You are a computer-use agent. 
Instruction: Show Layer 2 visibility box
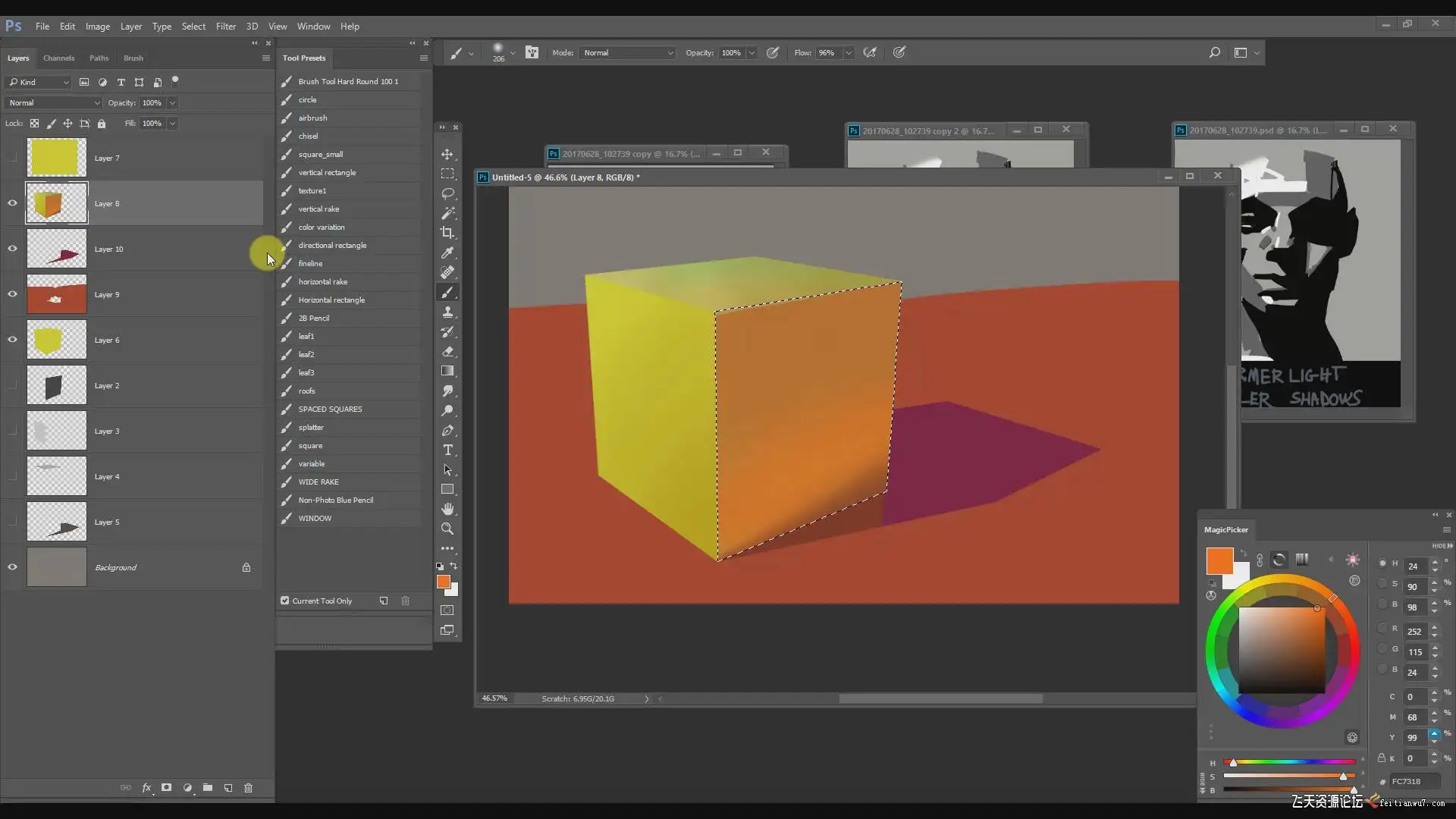(x=12, y=385)
